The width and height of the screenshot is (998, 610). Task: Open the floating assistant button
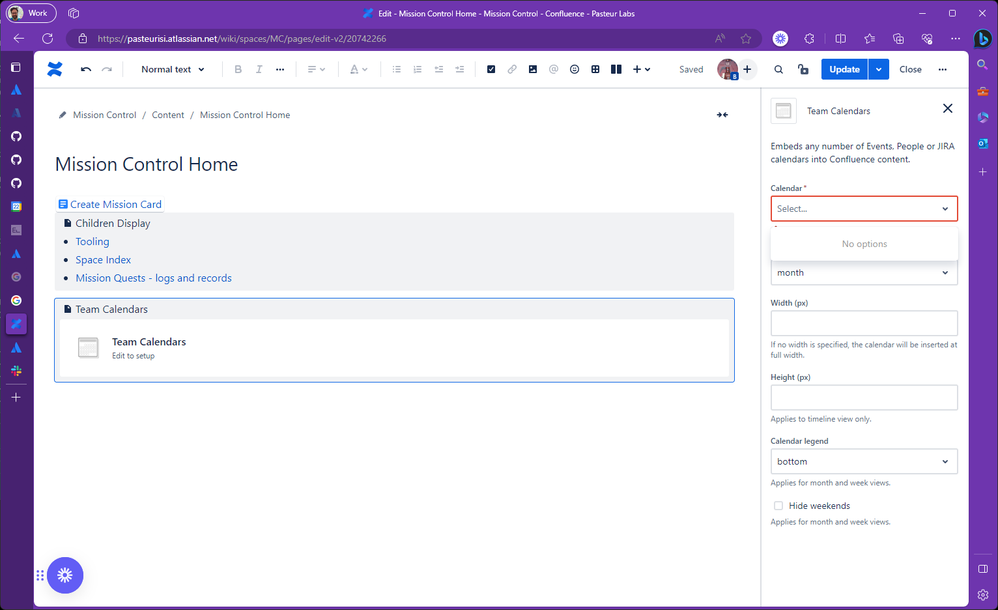64,575
